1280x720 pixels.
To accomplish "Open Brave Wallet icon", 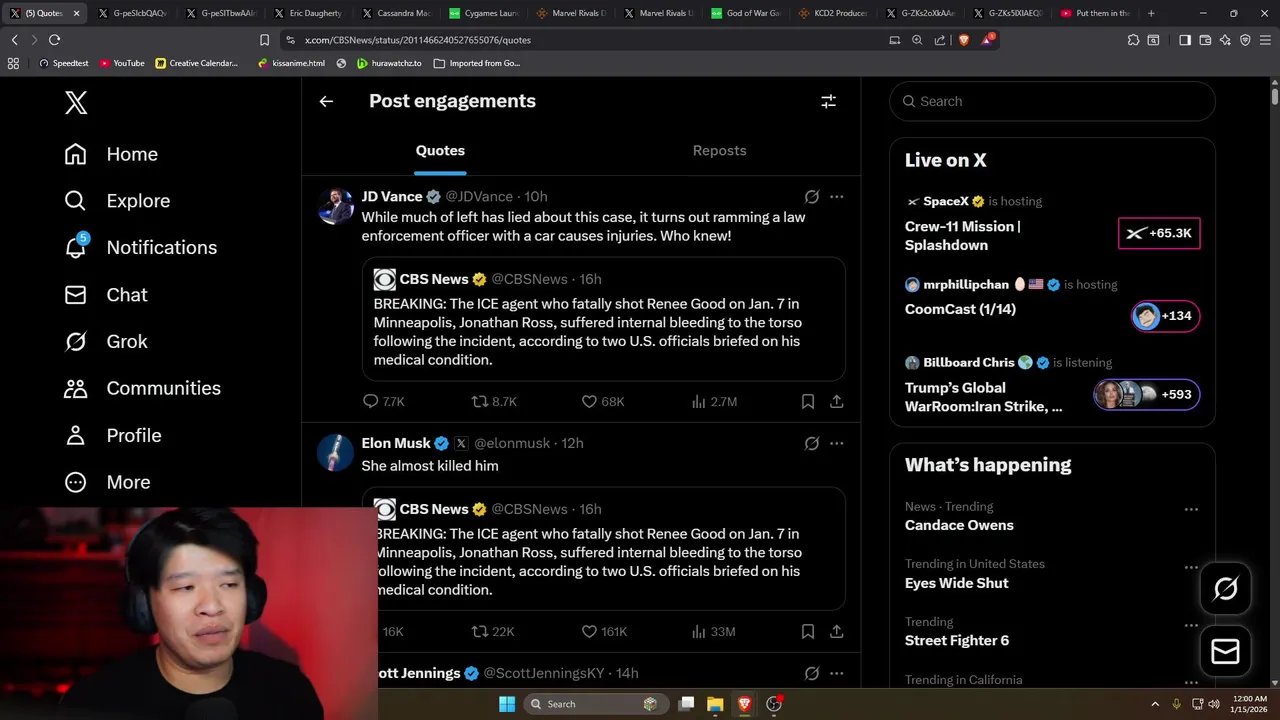I will [x=1205, y=40].
